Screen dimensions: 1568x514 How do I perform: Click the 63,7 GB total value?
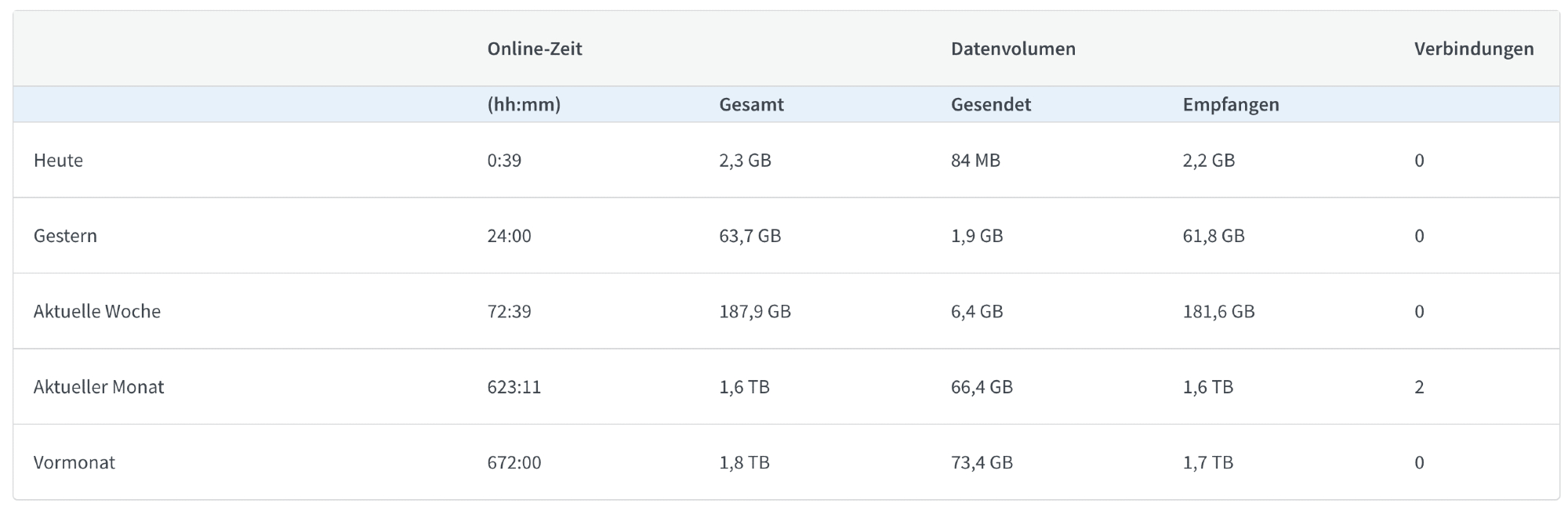pos(750,236)
